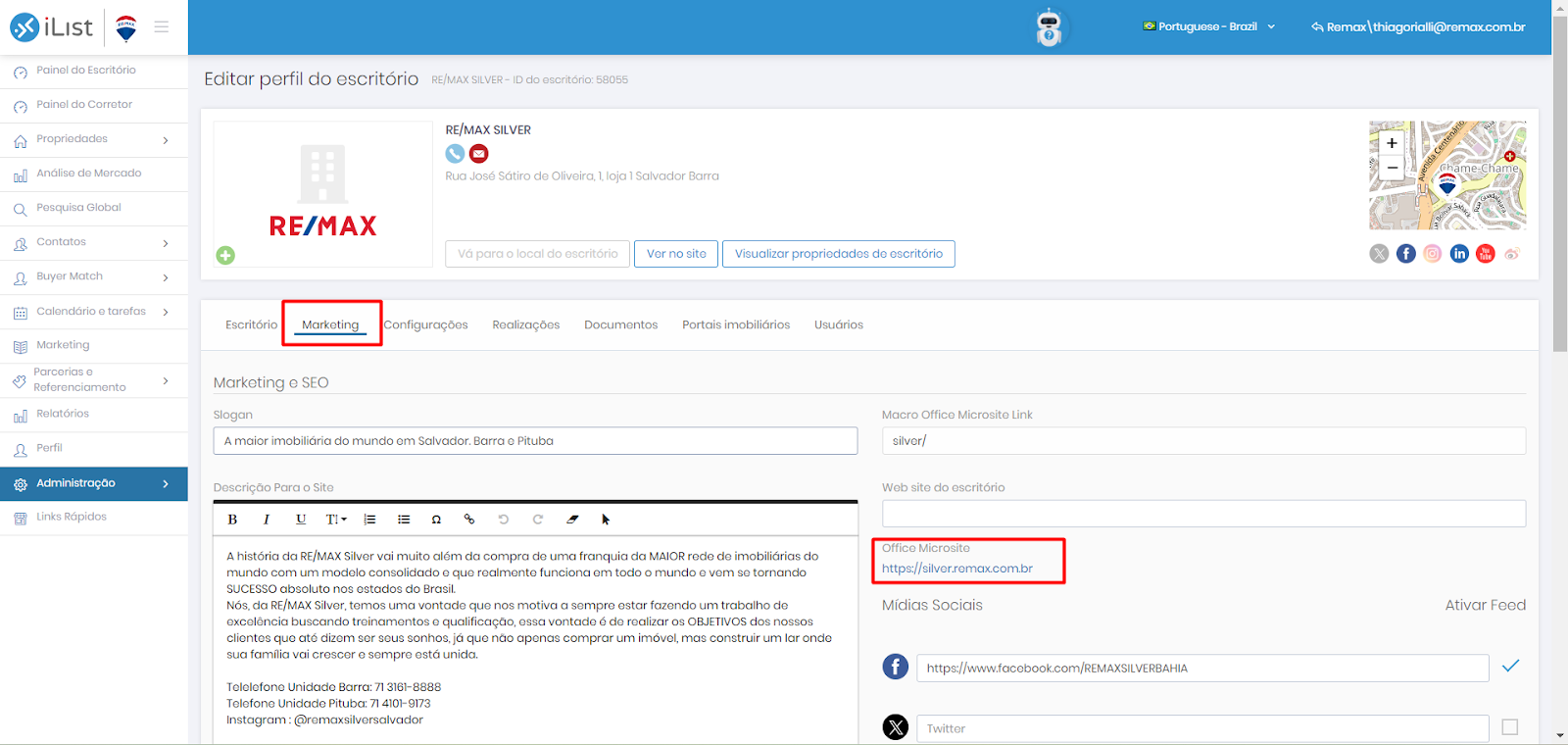This screenshot has height=745, width=1568.
Task: Click the iList logo
Action: [x=51, y=27]
